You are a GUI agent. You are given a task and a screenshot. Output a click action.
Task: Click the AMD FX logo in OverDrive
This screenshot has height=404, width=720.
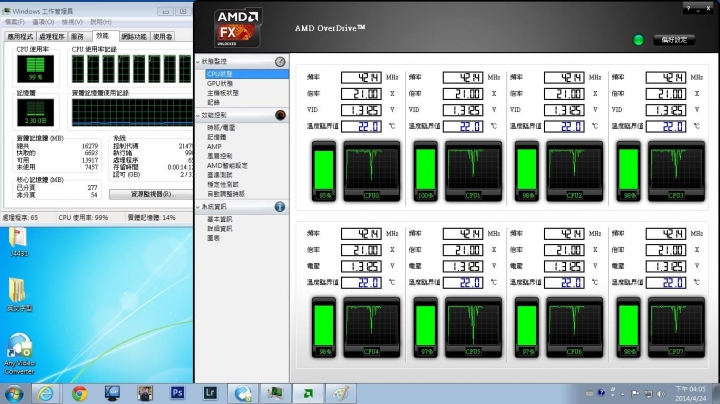click(237, 28)
